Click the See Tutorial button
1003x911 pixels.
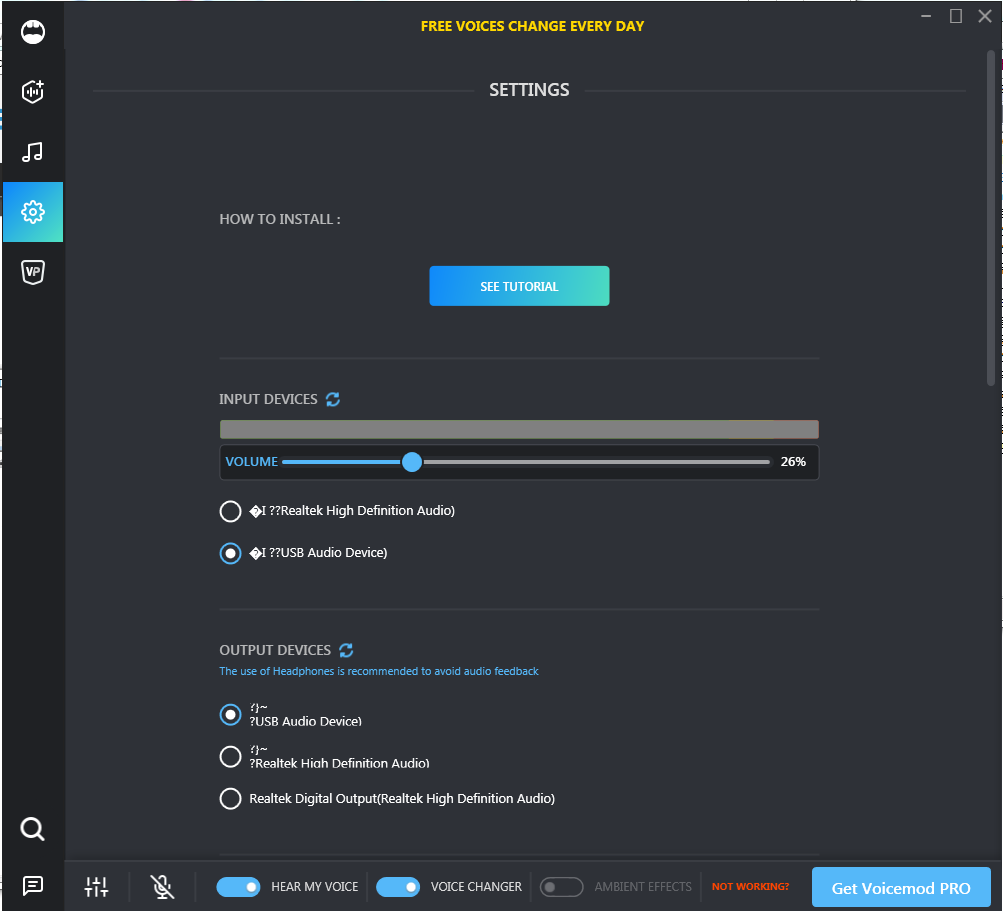coord(519,286)
